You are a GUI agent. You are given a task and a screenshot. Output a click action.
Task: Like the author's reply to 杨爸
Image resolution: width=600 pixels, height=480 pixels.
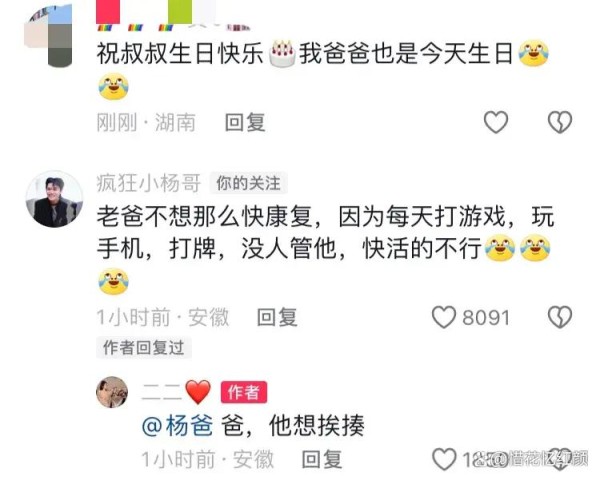[x=444, y=459]
